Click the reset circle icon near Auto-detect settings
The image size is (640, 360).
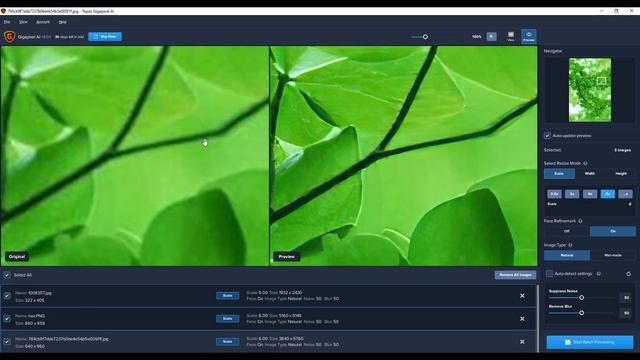(629, 274)
